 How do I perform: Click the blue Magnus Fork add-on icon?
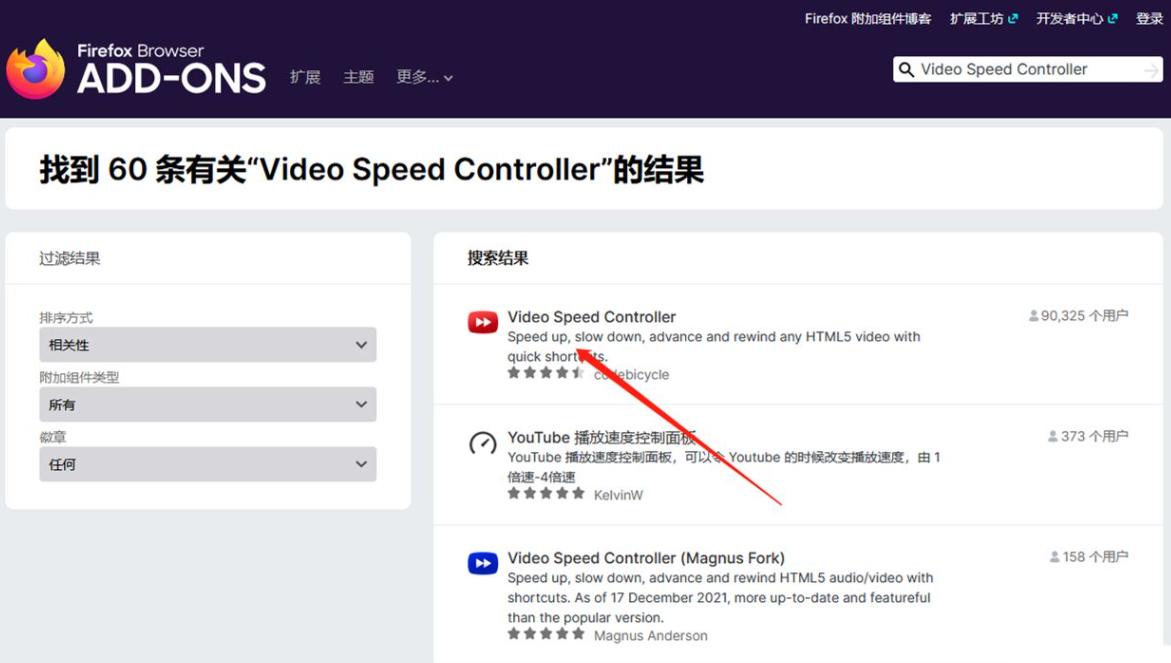tap(482, 563)
